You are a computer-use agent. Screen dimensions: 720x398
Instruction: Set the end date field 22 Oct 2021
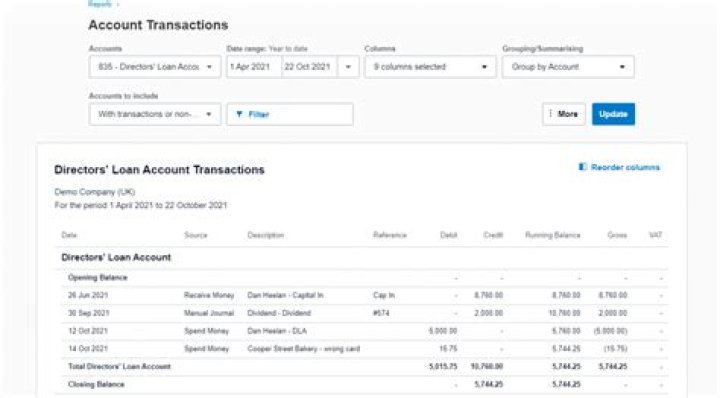click(309, 67)
